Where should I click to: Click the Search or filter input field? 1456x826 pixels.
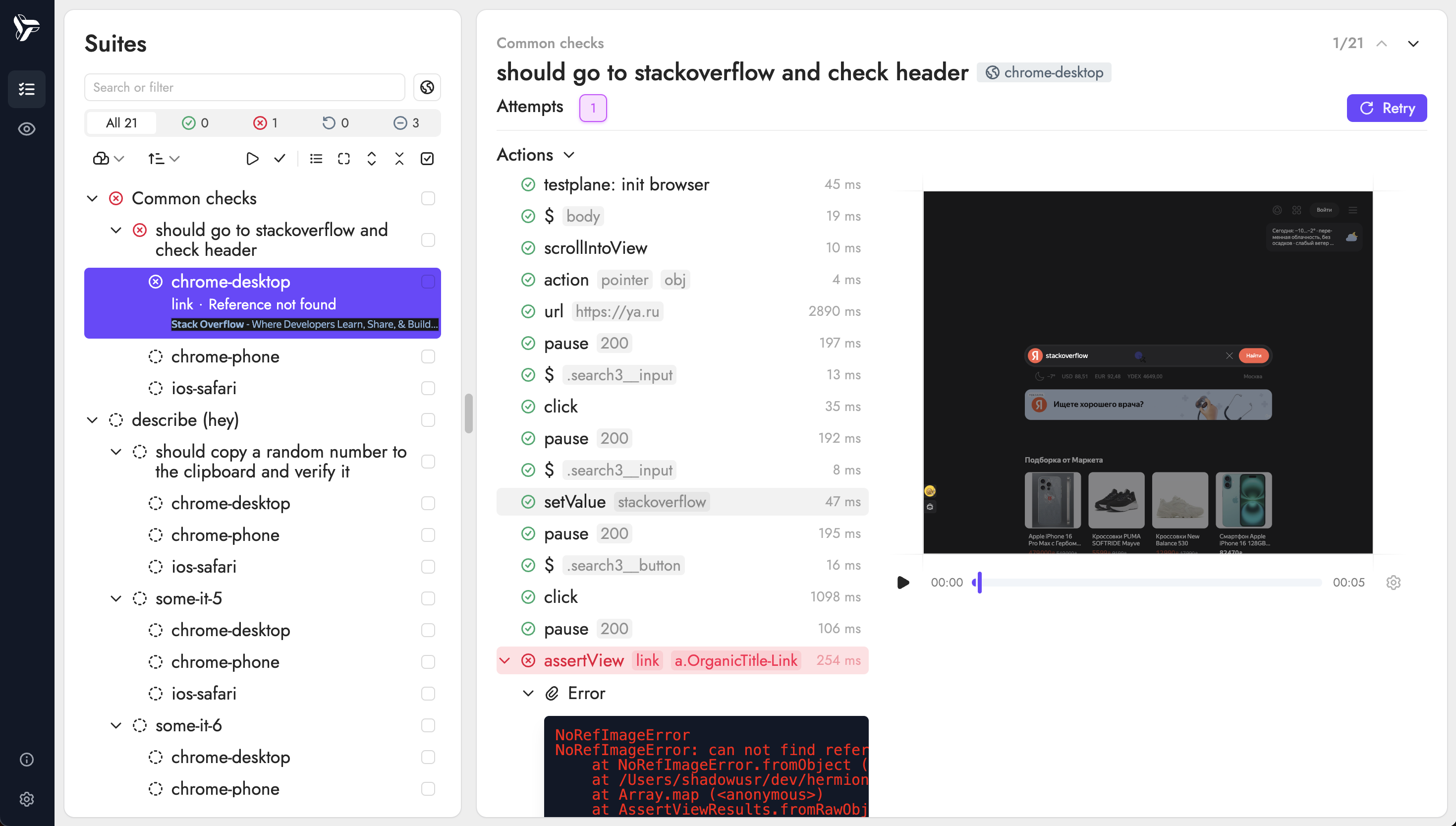click(244, 87)
